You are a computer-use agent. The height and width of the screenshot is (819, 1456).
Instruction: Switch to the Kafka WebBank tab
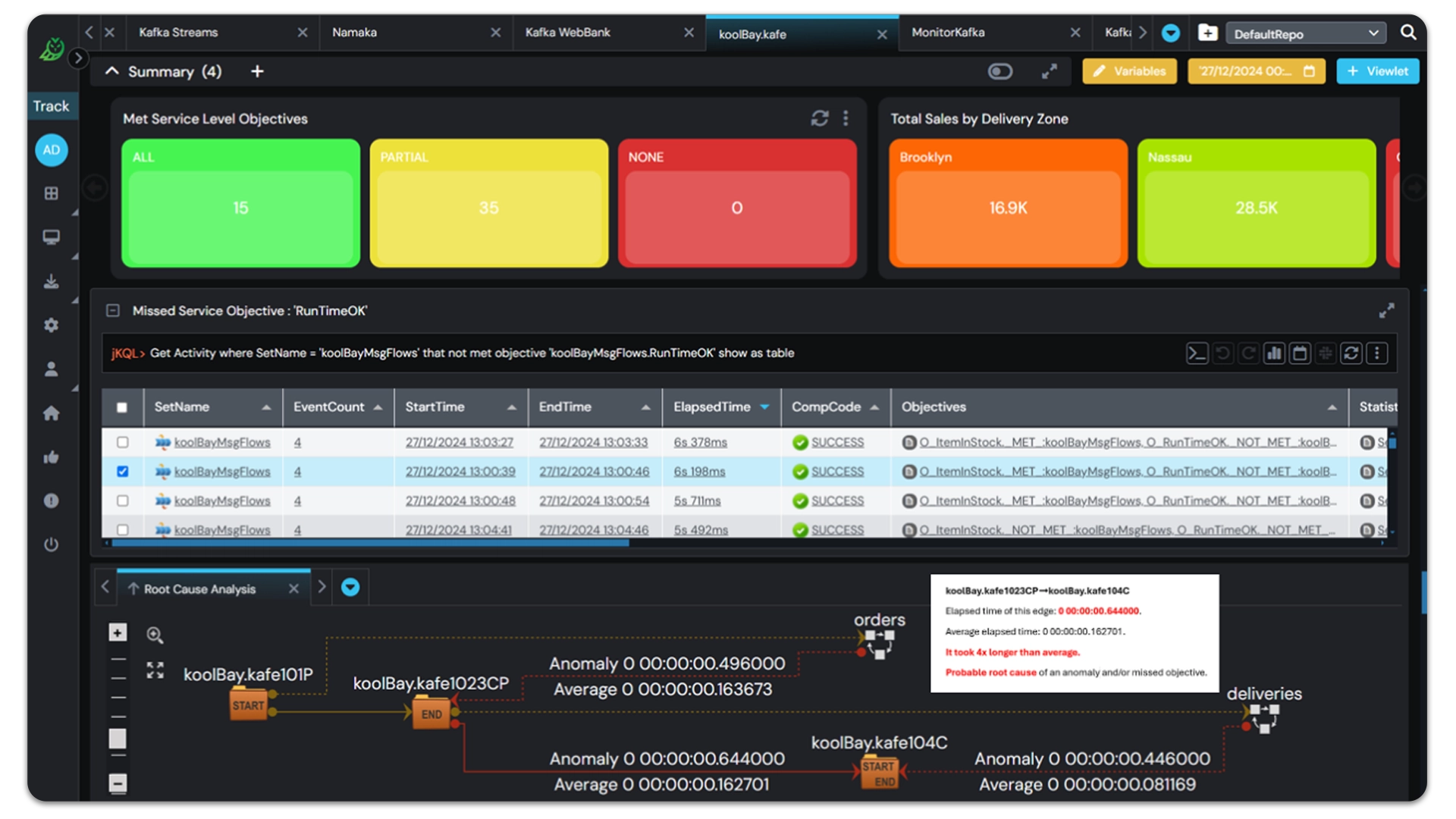click(x=567, y=33)
